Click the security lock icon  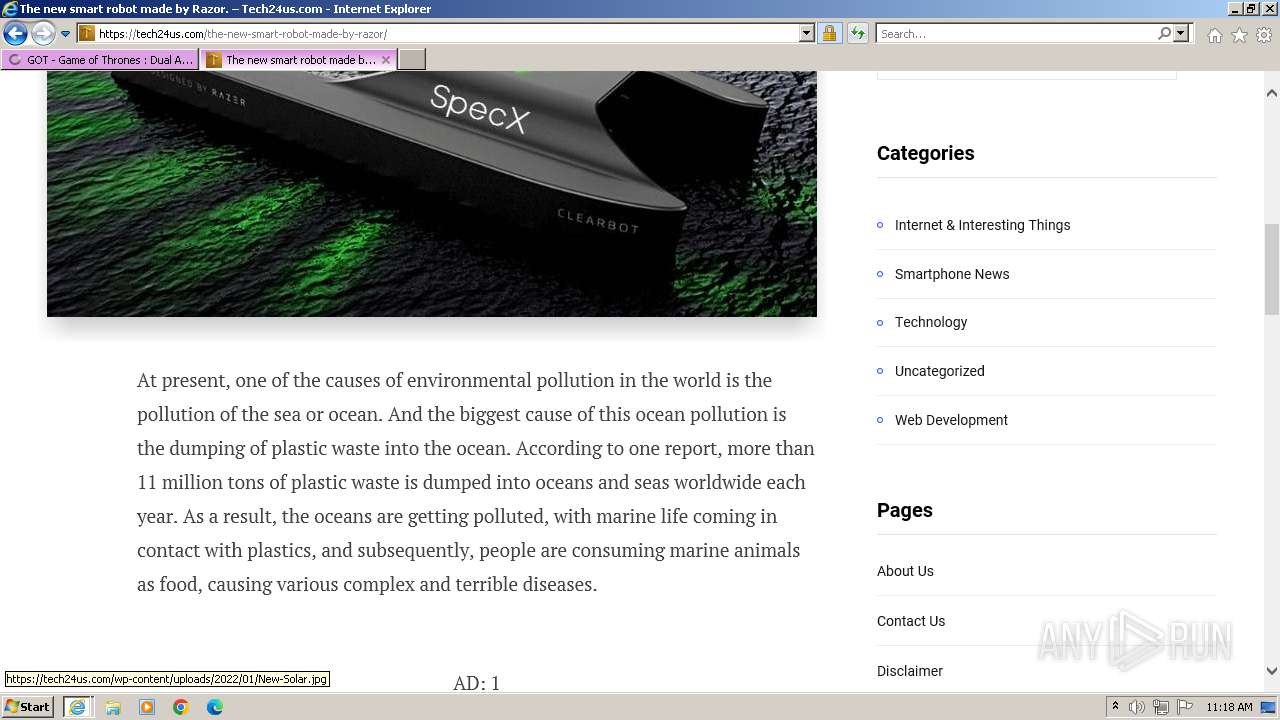point(829,33)
